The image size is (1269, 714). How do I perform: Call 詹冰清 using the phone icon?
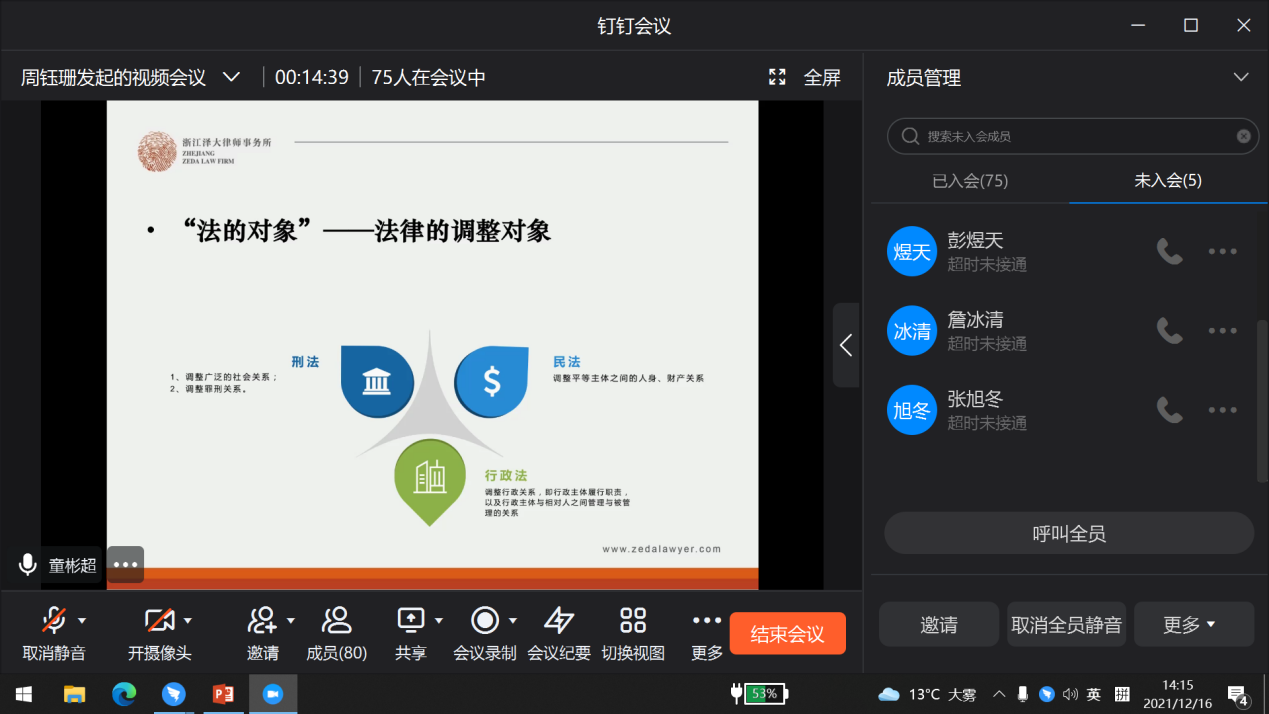[1169, 330]
